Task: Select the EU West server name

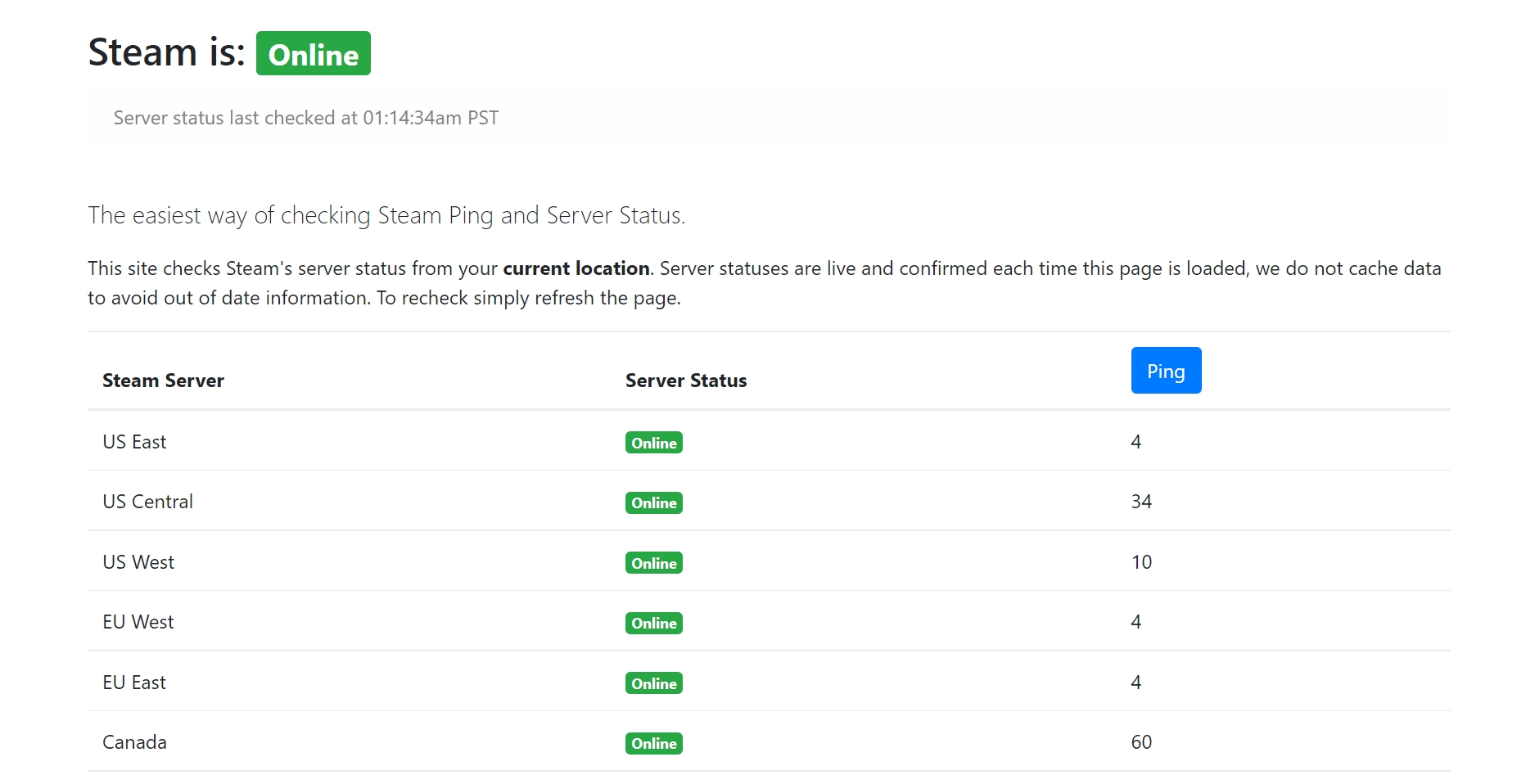Action: pos(138,622)
